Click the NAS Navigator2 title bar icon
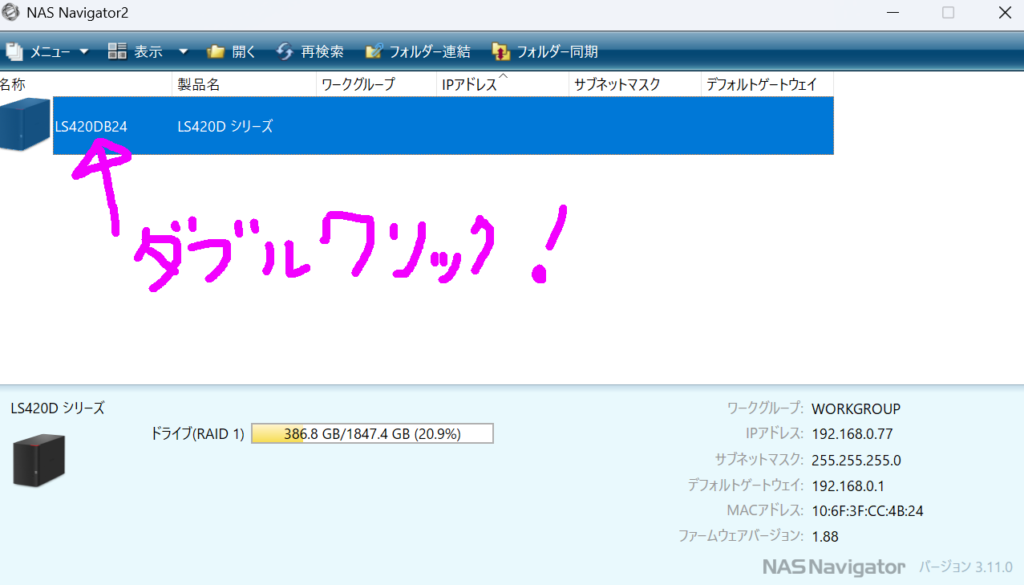 pyautogui.click(x=10, y=12)
